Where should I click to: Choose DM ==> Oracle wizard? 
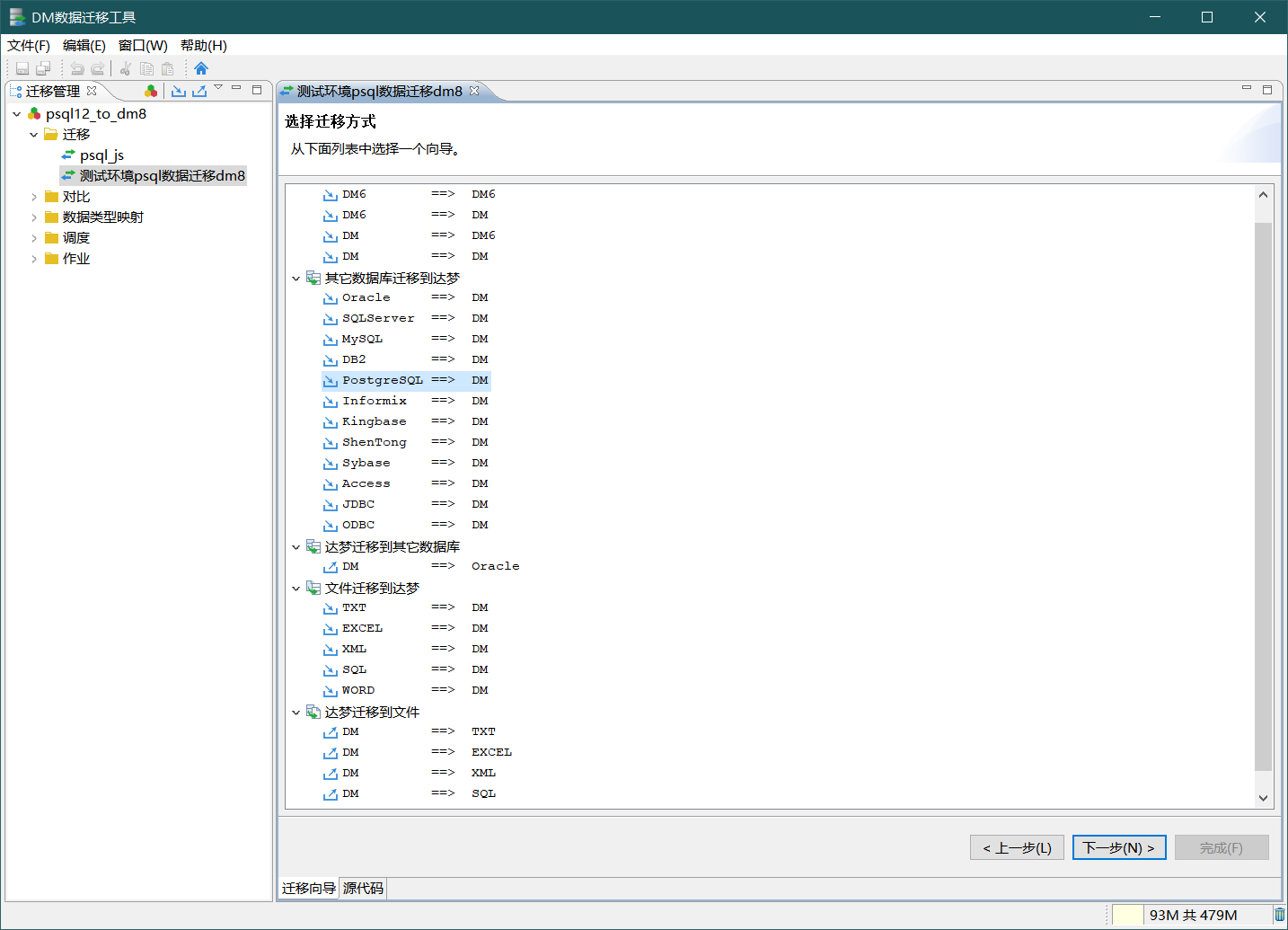421,566
